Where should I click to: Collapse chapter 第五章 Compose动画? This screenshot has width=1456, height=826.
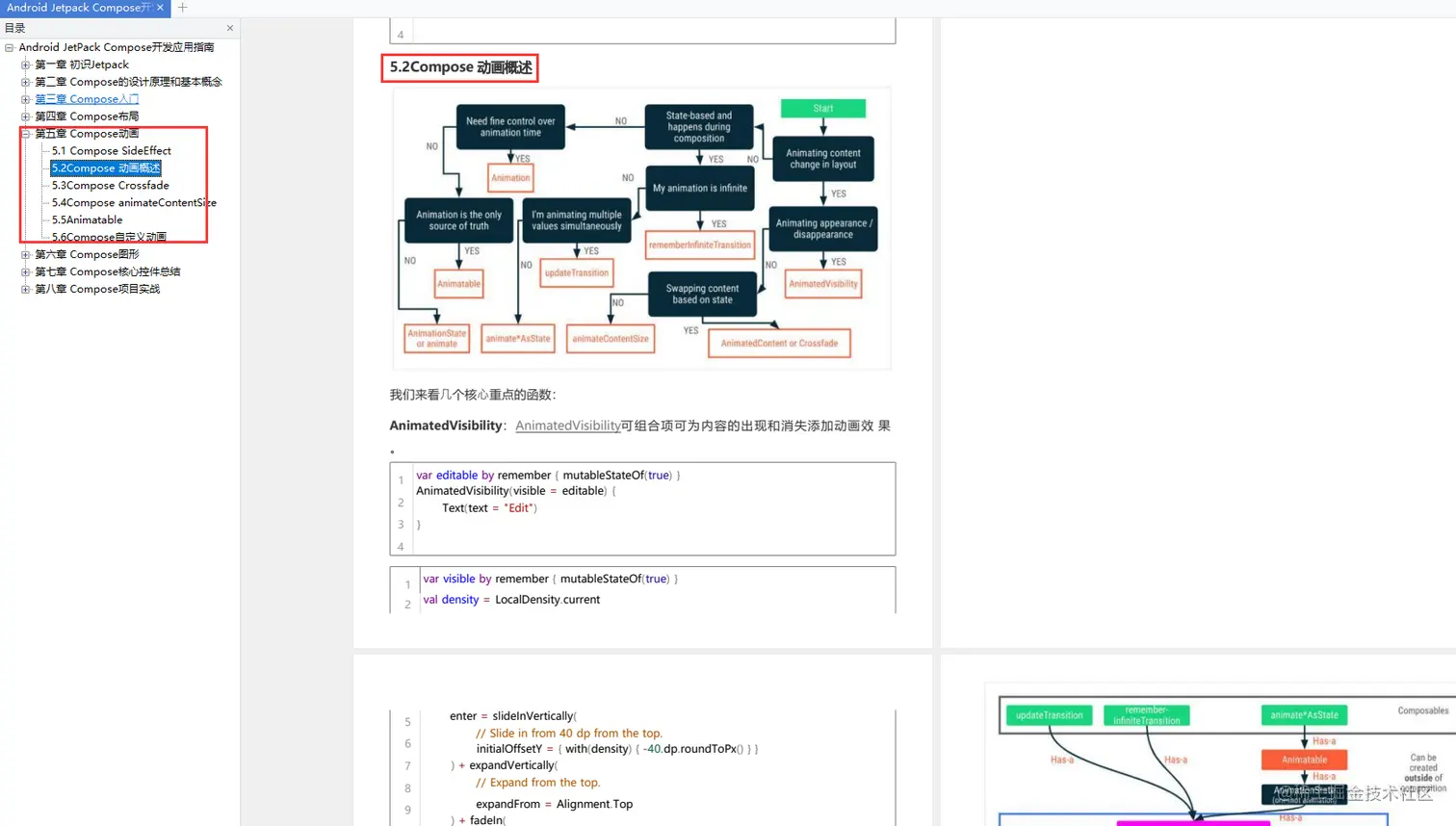pyautogui.click(x=23, y=133)
